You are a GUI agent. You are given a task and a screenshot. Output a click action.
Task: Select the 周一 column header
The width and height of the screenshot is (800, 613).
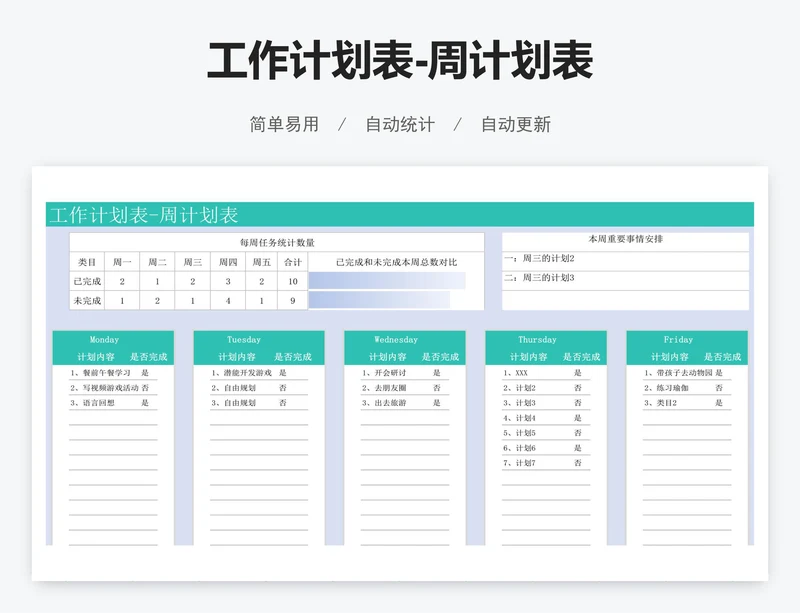click(122, 262)
